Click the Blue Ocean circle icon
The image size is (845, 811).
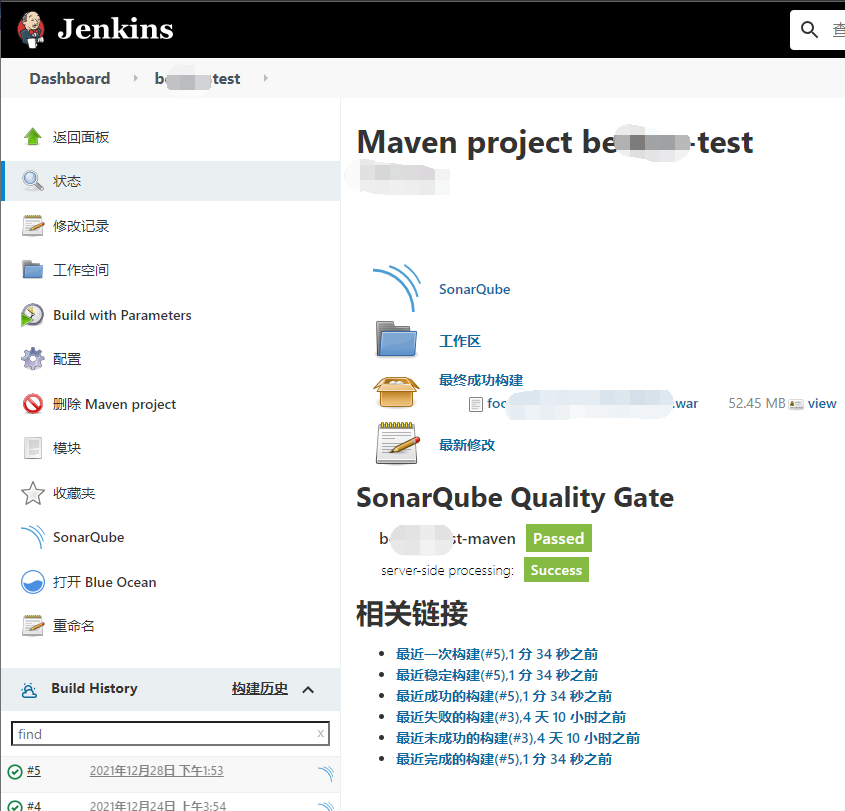tap(33, 582)
